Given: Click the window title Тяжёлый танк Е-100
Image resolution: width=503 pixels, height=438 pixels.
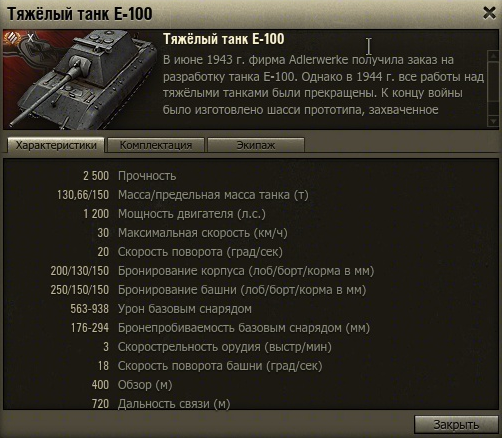Looking at the screenshot, I should click(80, 14).
